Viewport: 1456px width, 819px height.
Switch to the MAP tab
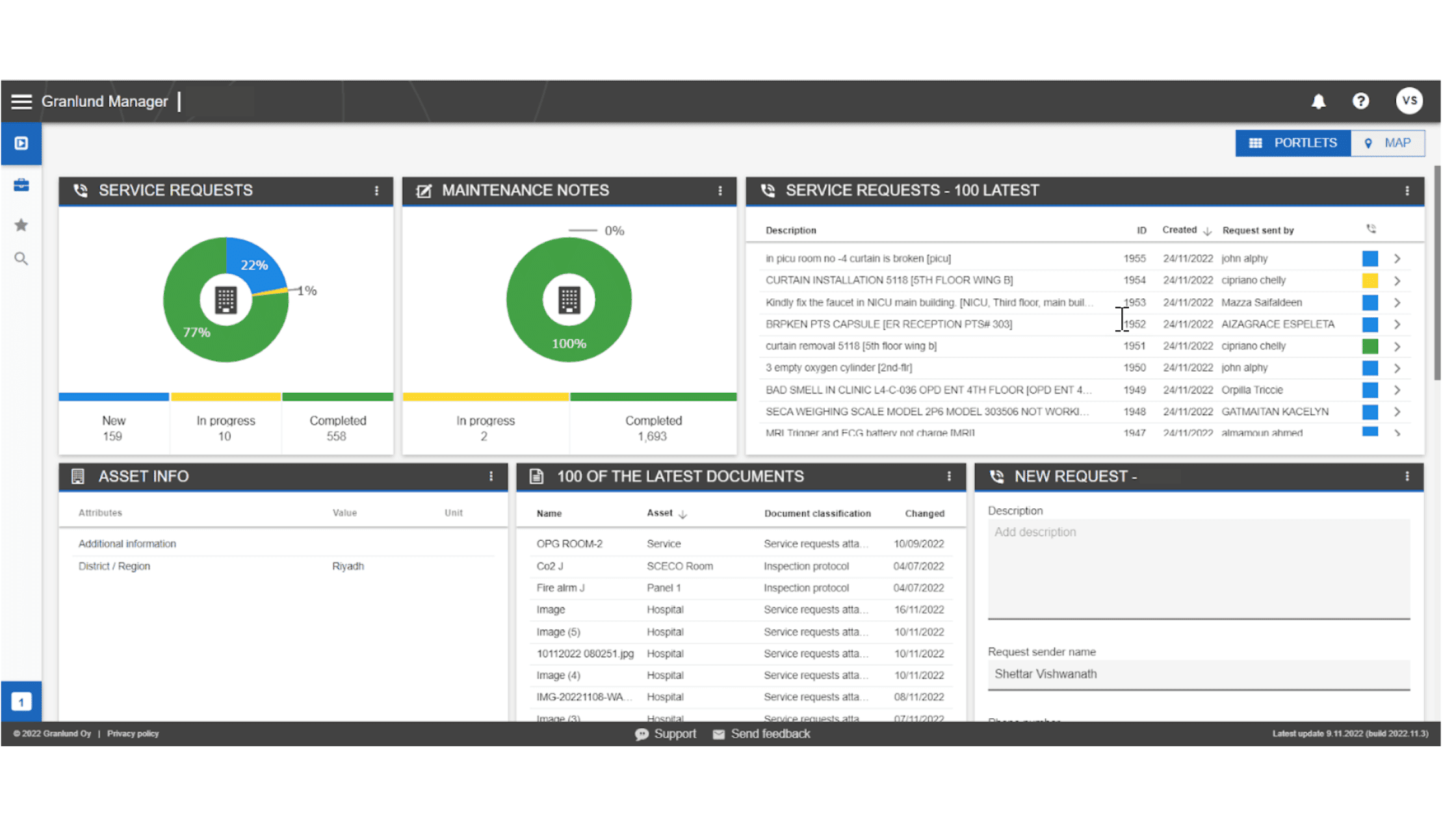pyautogui.click(x=1388, y=142)
